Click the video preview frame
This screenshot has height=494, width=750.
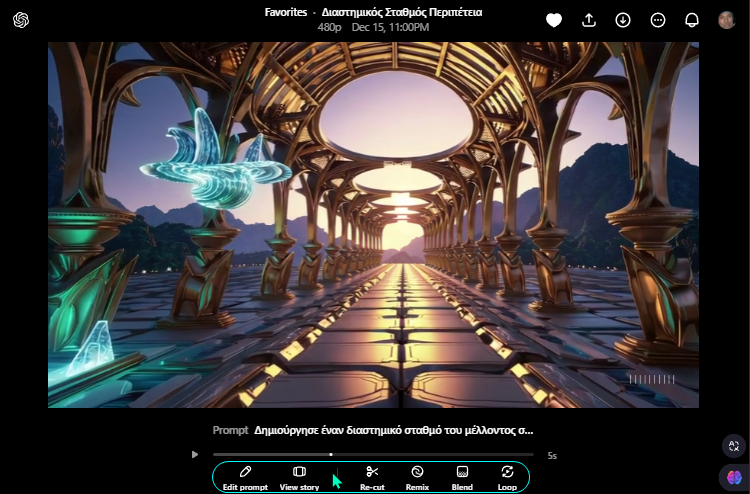373,225
